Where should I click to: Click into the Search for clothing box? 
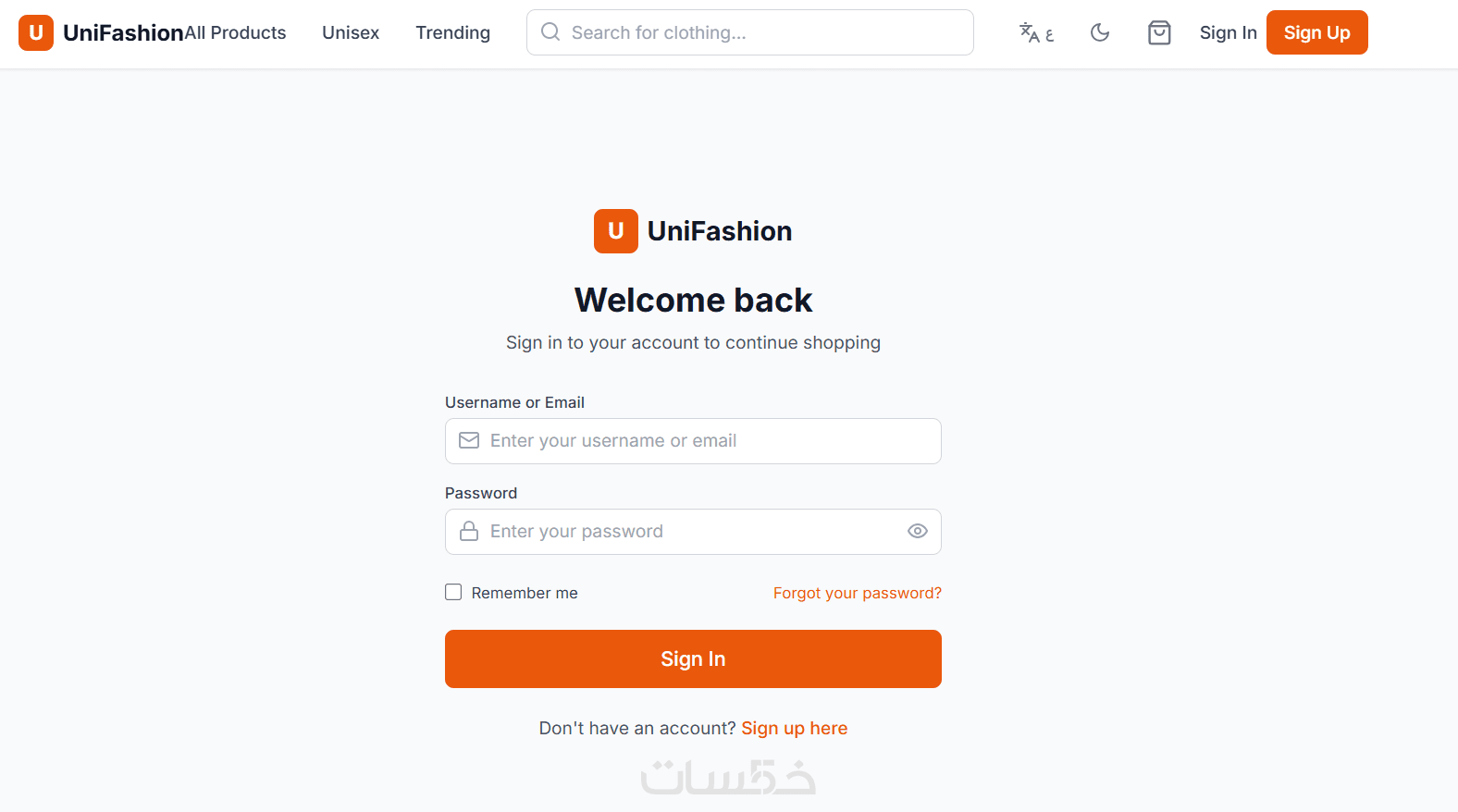[759, 33]
